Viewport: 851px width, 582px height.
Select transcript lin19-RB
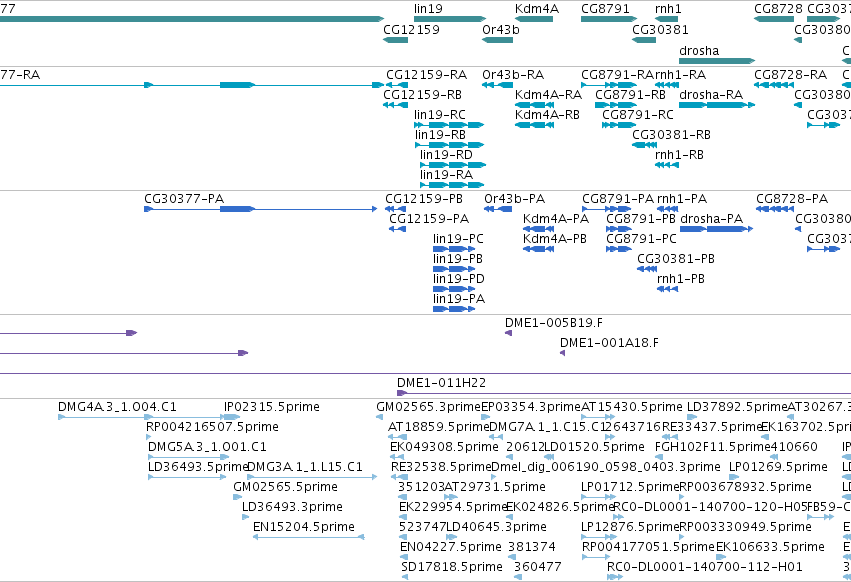coord(449,145)
